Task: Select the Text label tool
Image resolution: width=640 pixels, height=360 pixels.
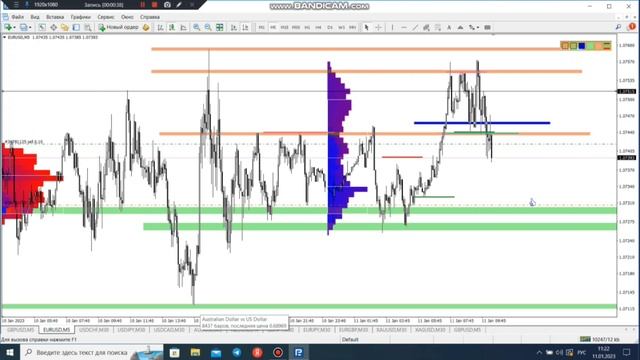Action: [449, 27]
